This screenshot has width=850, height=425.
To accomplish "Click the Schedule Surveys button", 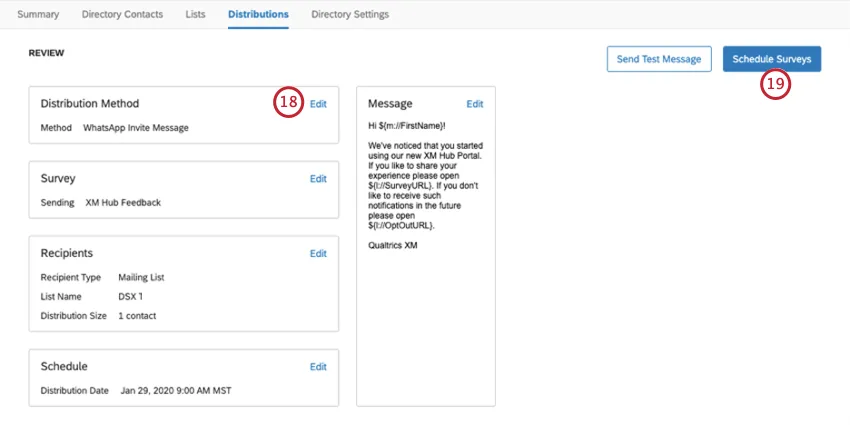I will pyautogui.click(x=772, y=59).
